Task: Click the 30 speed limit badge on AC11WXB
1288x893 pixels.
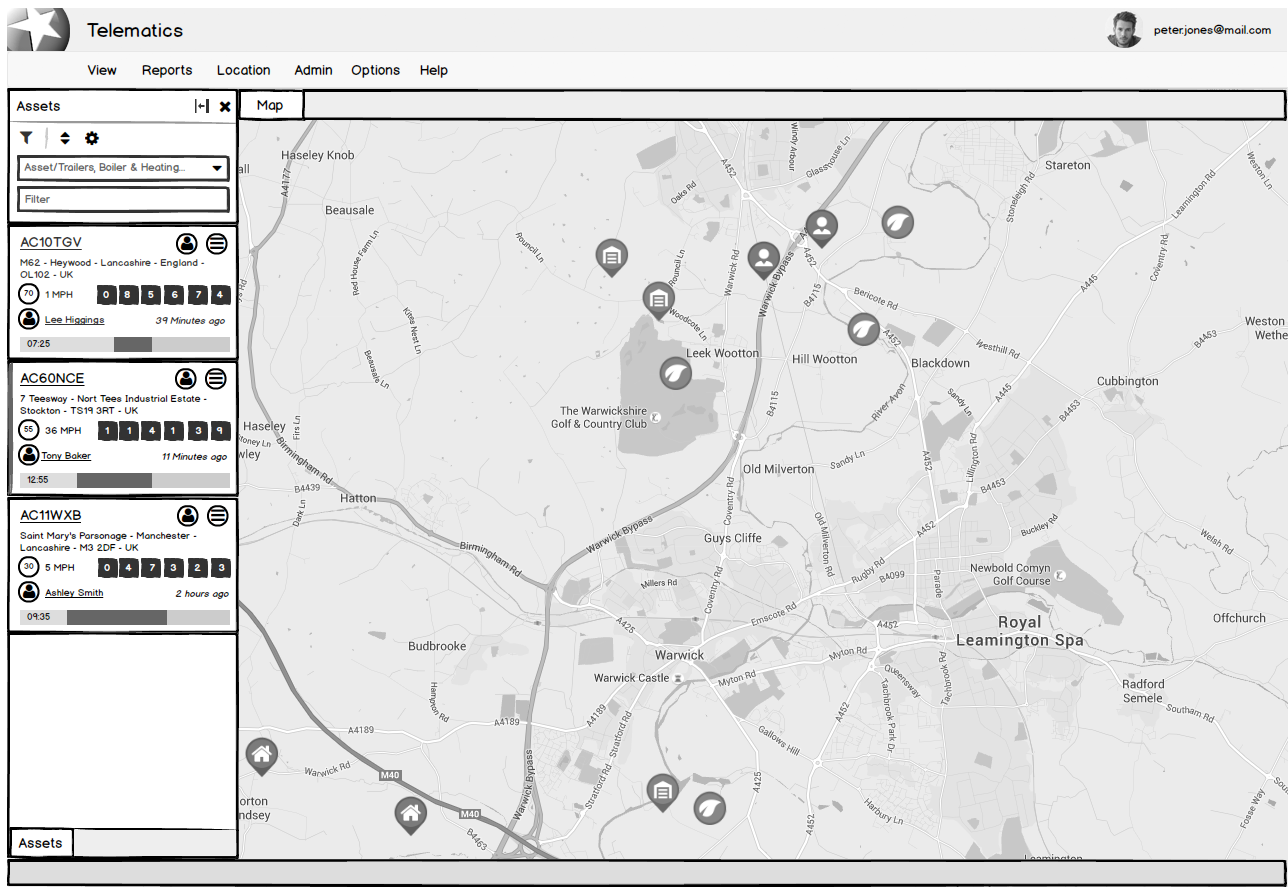Action: (x=29, y=567)
